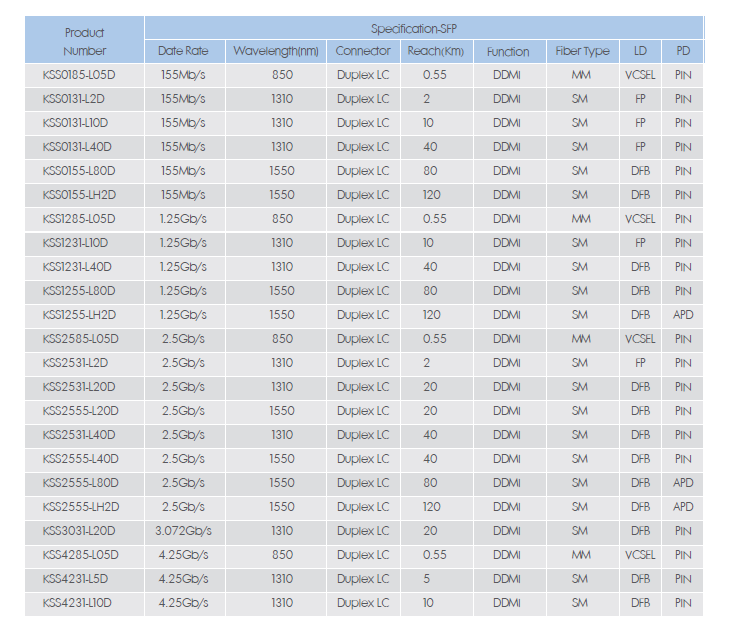Select product number KSS2585-L05D
This screenshot has width=736, height=642.
(80, 339)
